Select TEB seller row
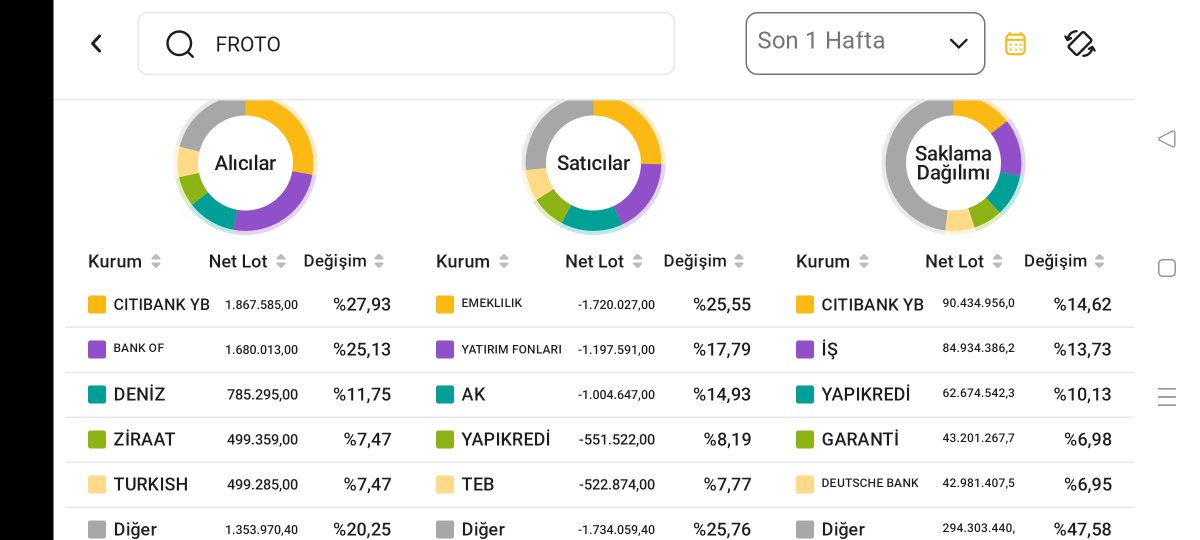1200x540 pixels. click(595, 484)
